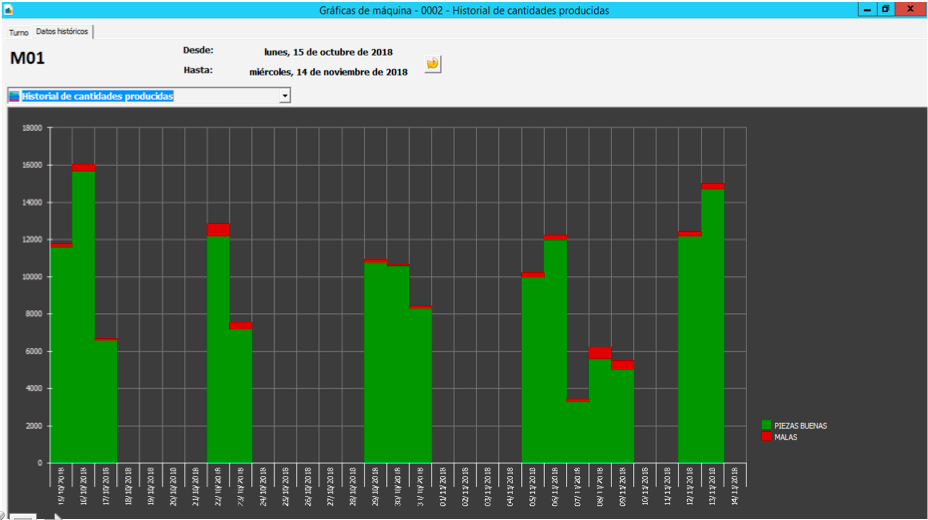Minimize the Gráficas de máquina window
This screenshot has width=928, height=520.
(867, 9)
